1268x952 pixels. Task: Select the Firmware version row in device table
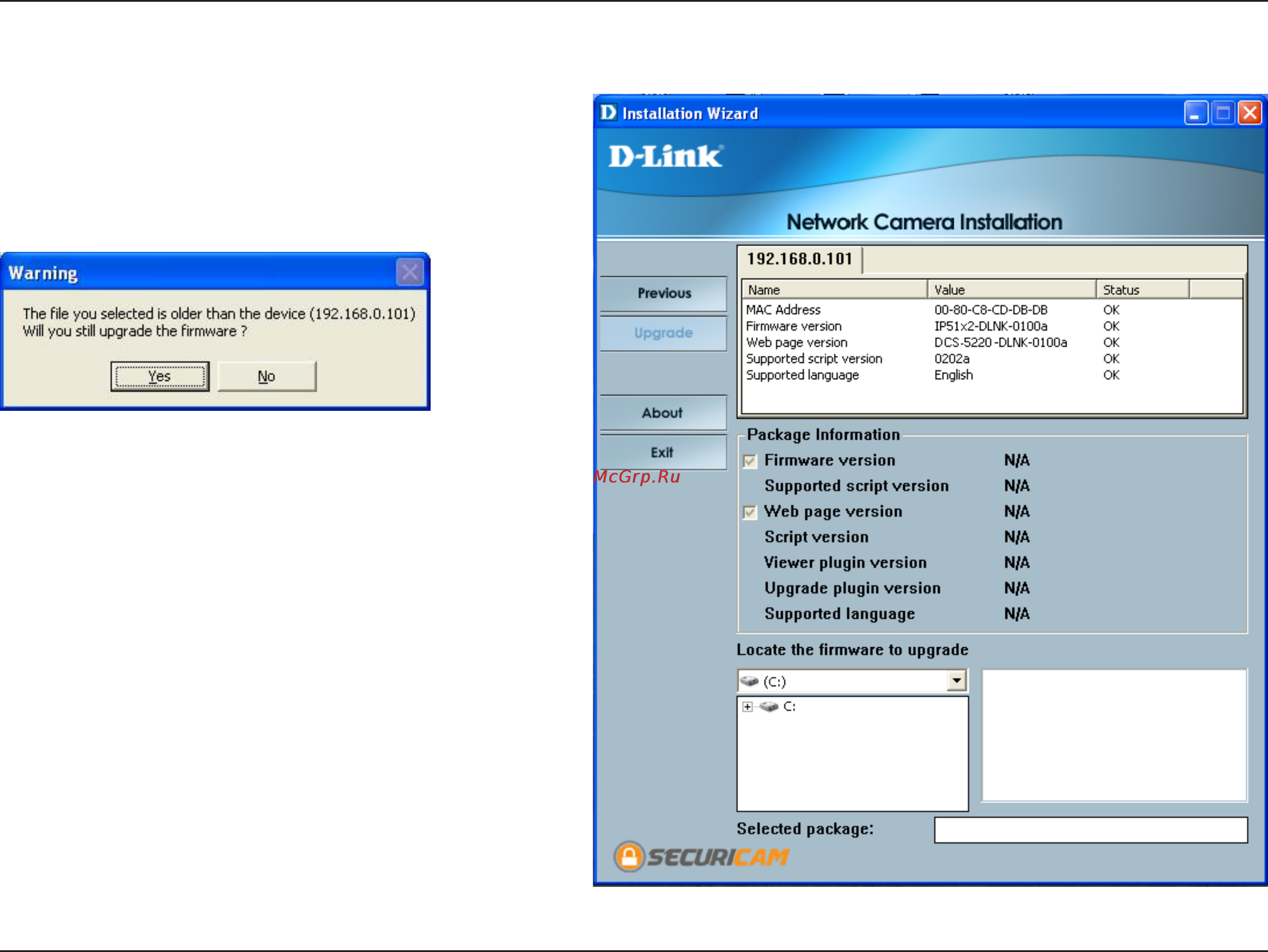992,326
